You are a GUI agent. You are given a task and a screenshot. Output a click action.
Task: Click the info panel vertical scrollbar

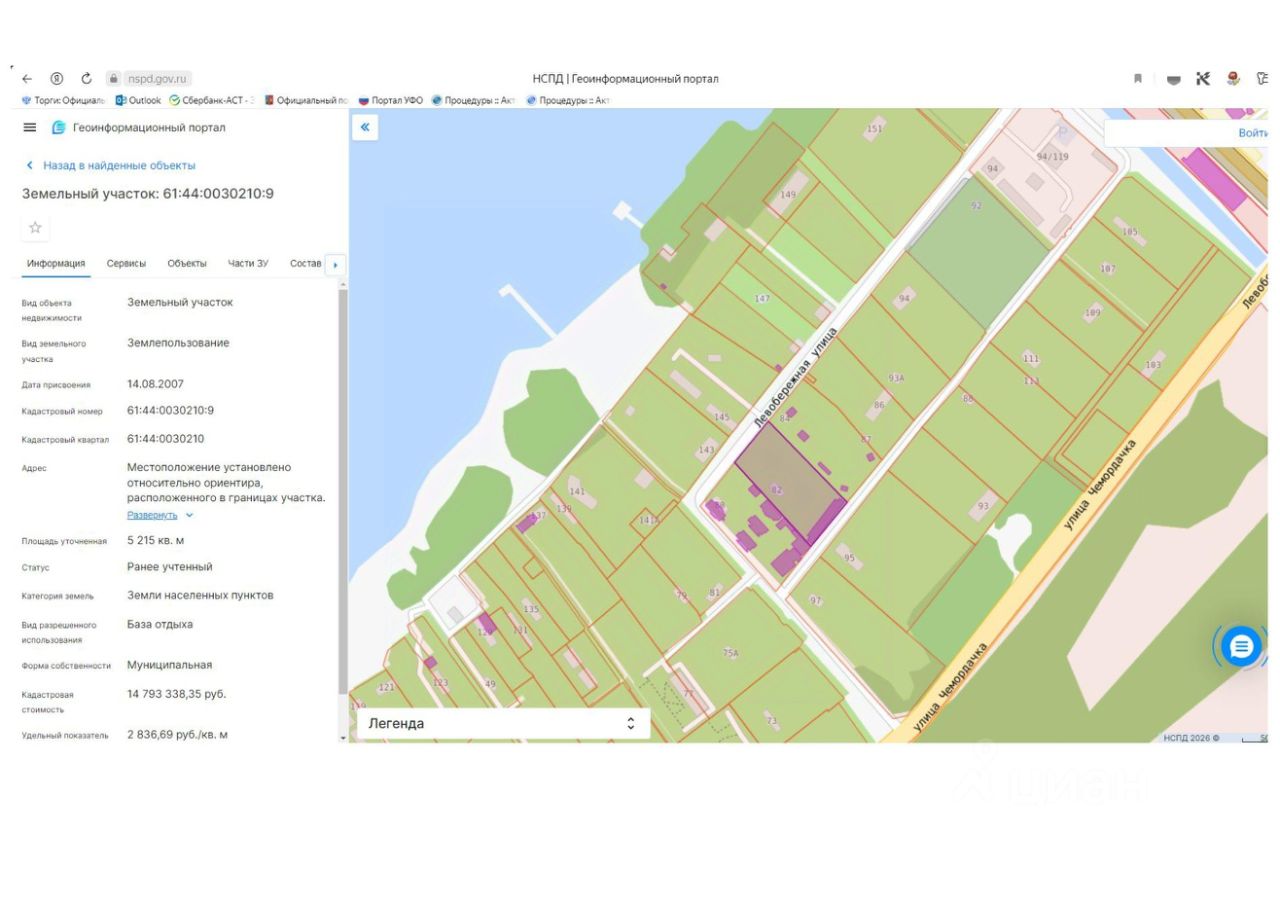click(343, 490)
